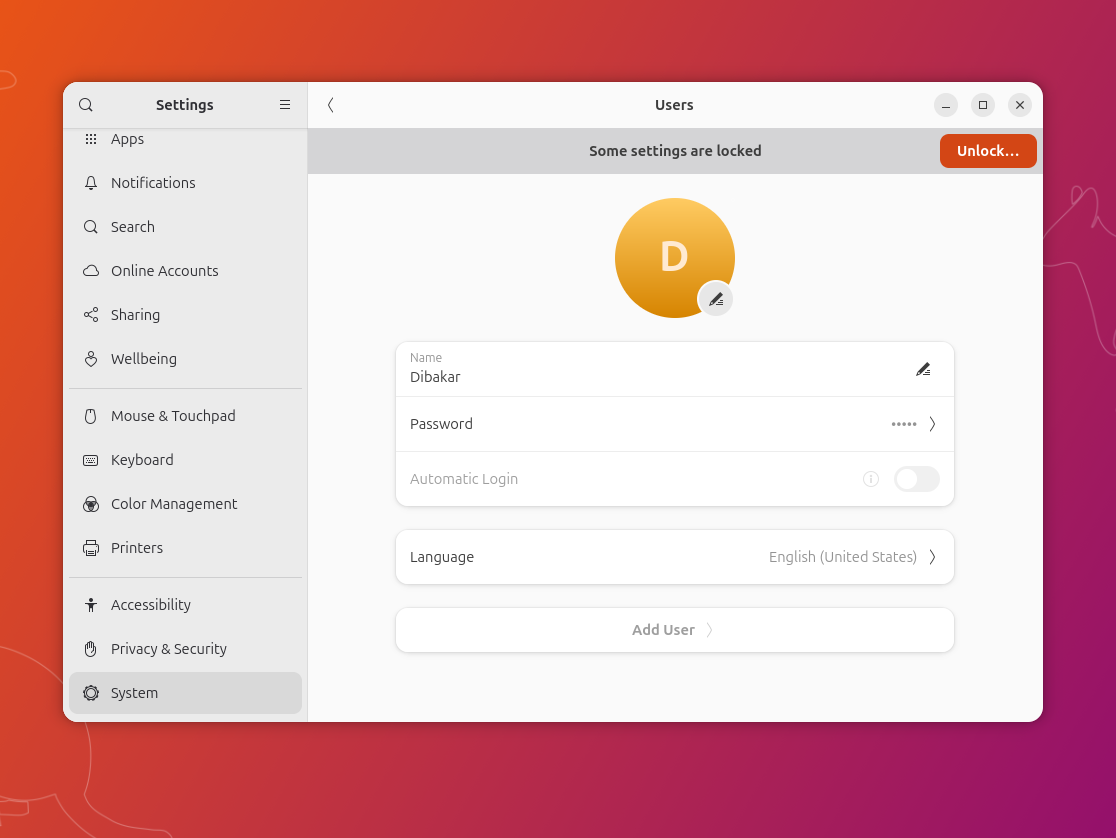Toggle the Automatic Login switch
Image resolution: width=1116 pixels, height=838 pixels.
click(917, 479)
